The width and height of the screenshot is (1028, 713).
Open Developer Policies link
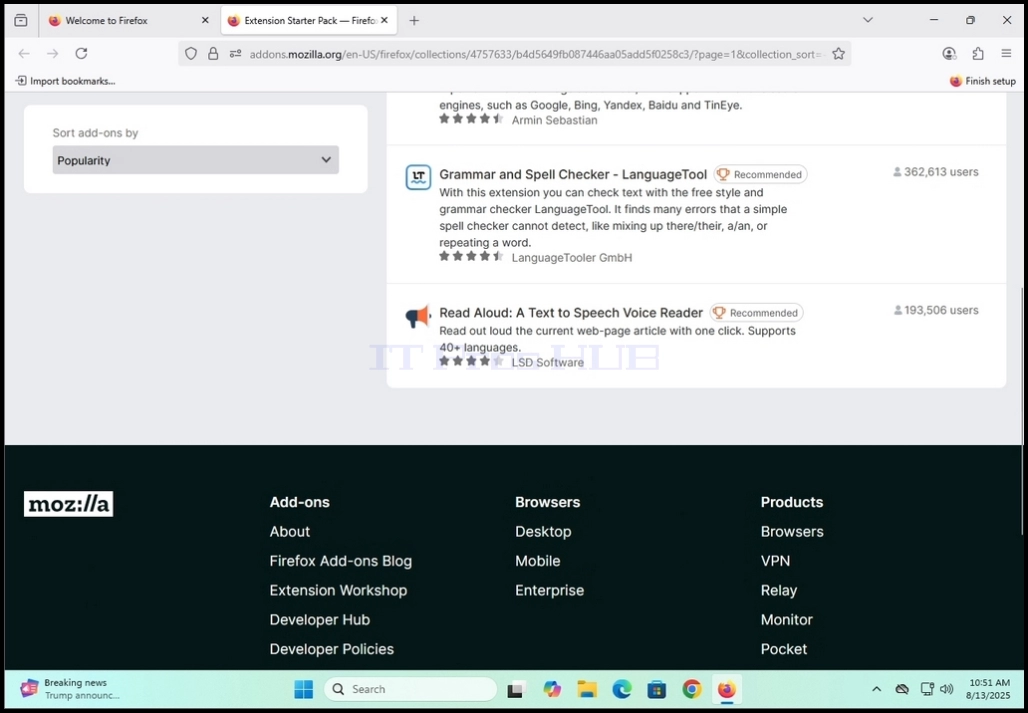point(332,649)
